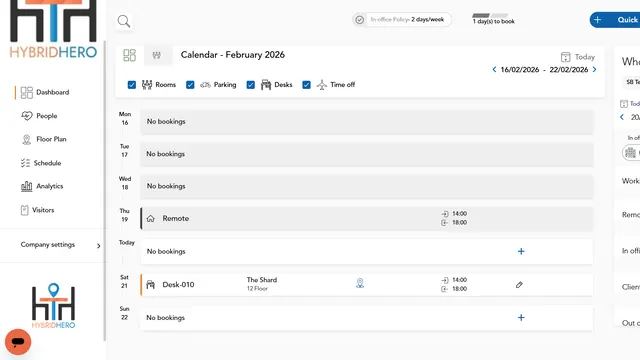This screenshot has width=640, height=360.
Task: Add a booking for Sunday 22
Action: pos(521,318)
